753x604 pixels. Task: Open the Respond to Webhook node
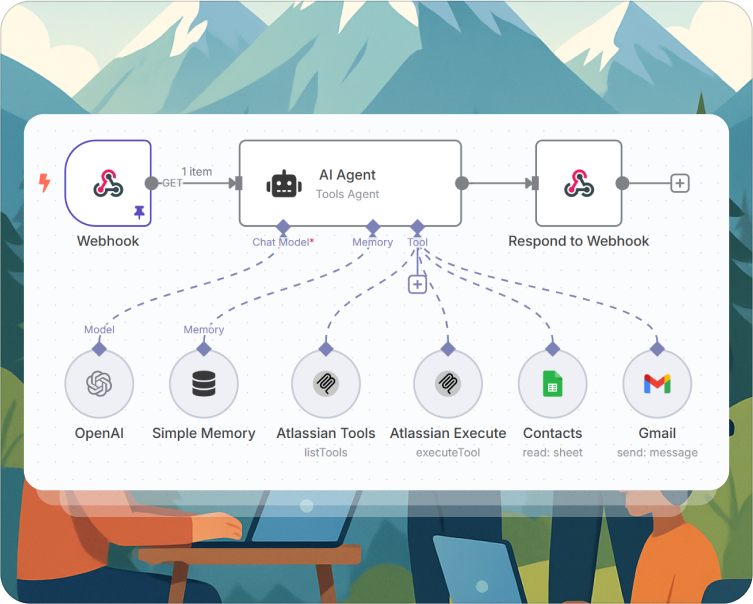(578, 183)
